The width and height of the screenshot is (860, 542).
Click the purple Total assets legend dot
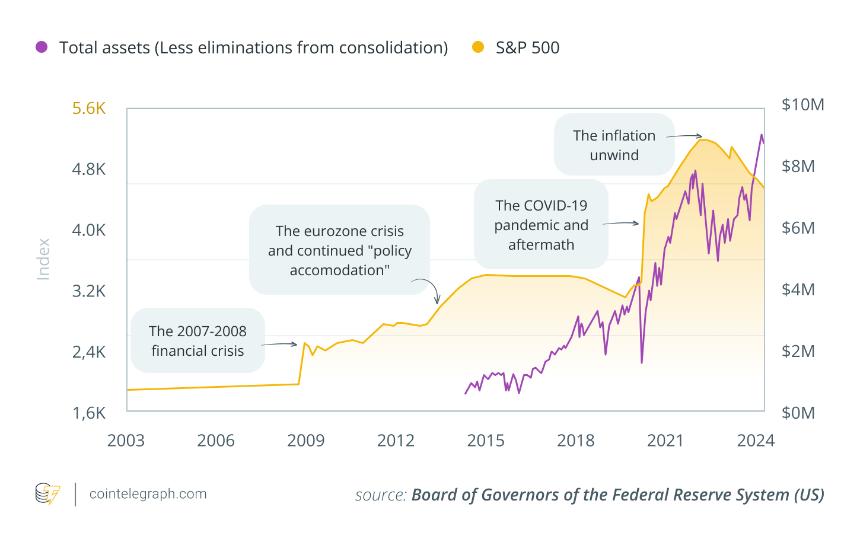41,47
